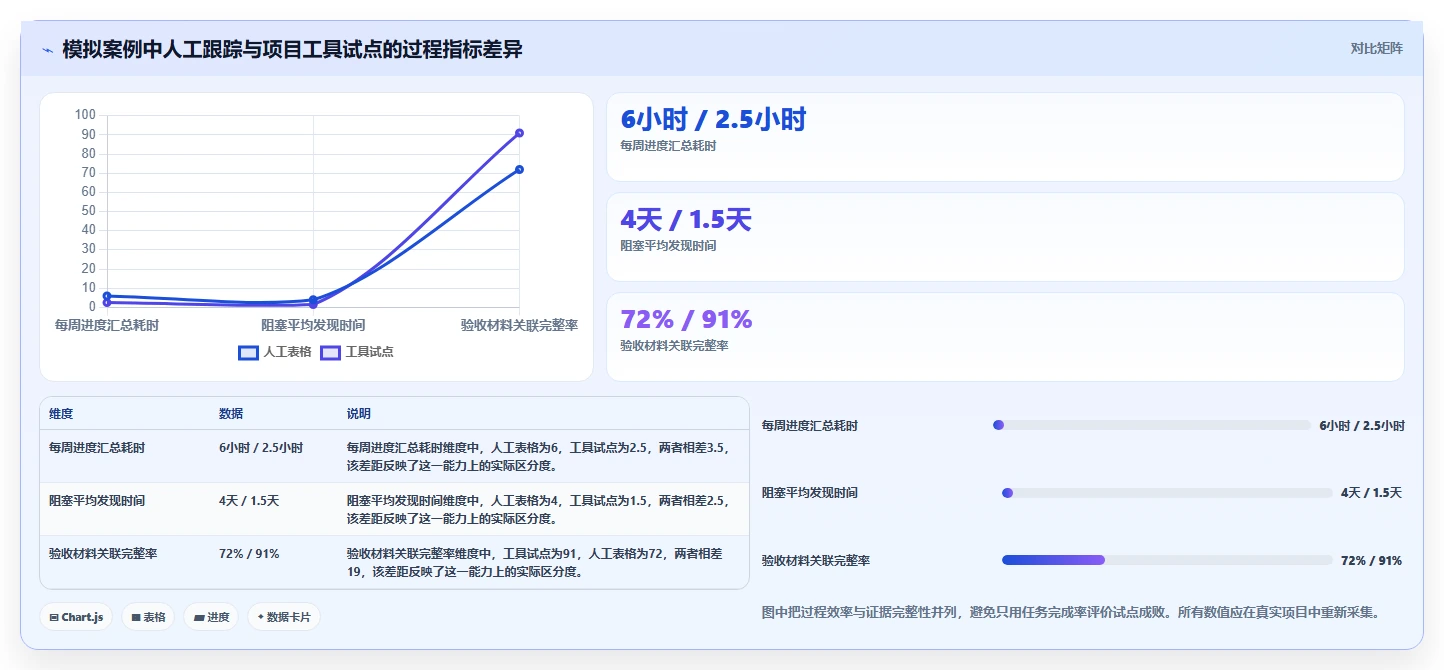This screenshot has width=1444, height=670.
Task: Click the 人工表格 legend color box
Action: coord(248,352)
